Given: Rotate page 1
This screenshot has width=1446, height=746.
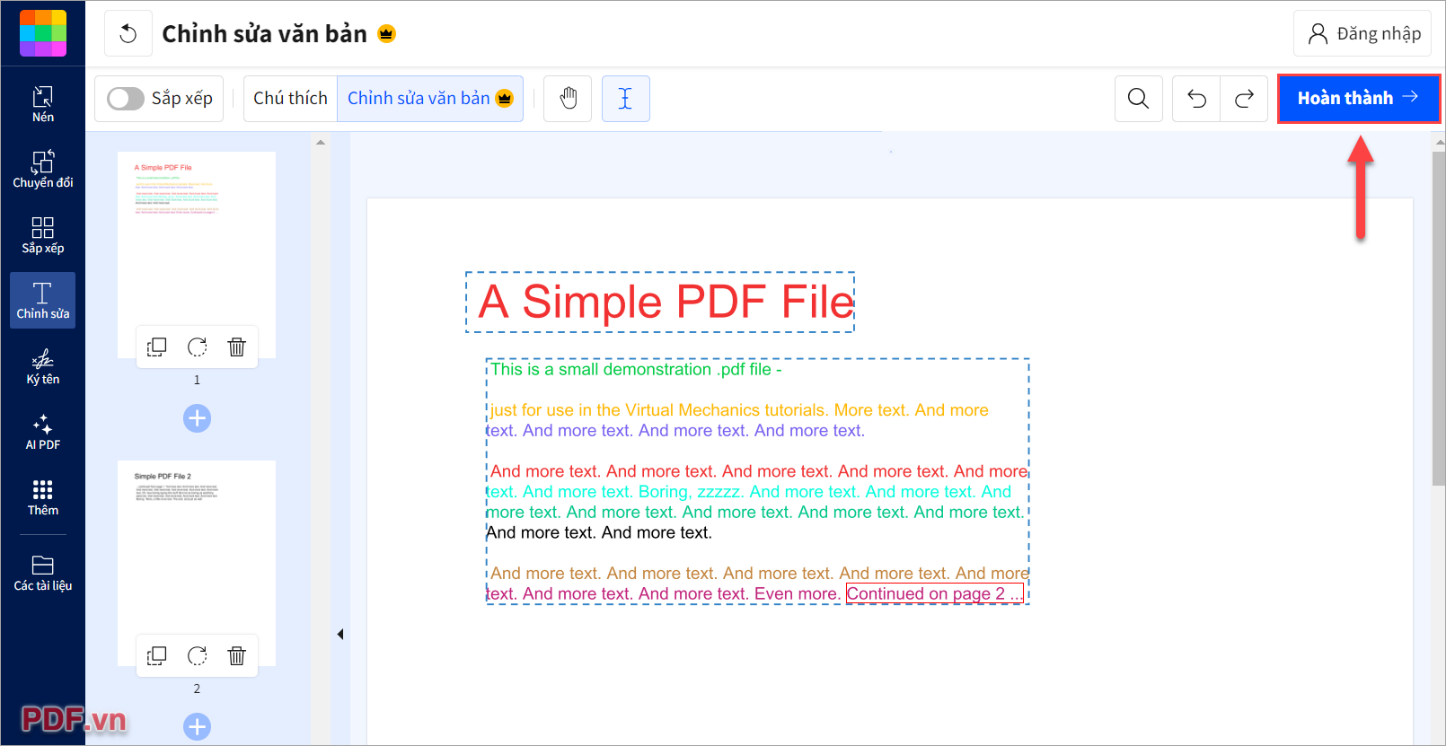Looking at the screenshot, I should 197,347.
